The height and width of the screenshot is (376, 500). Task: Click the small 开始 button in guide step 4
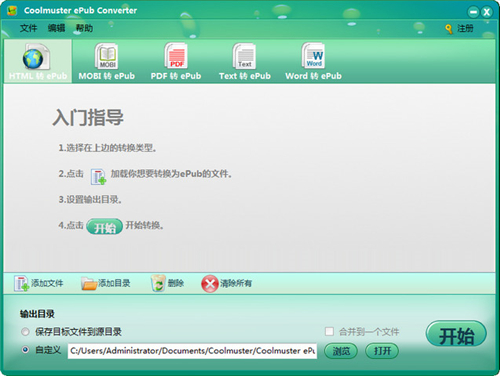(x=104, y=227)
